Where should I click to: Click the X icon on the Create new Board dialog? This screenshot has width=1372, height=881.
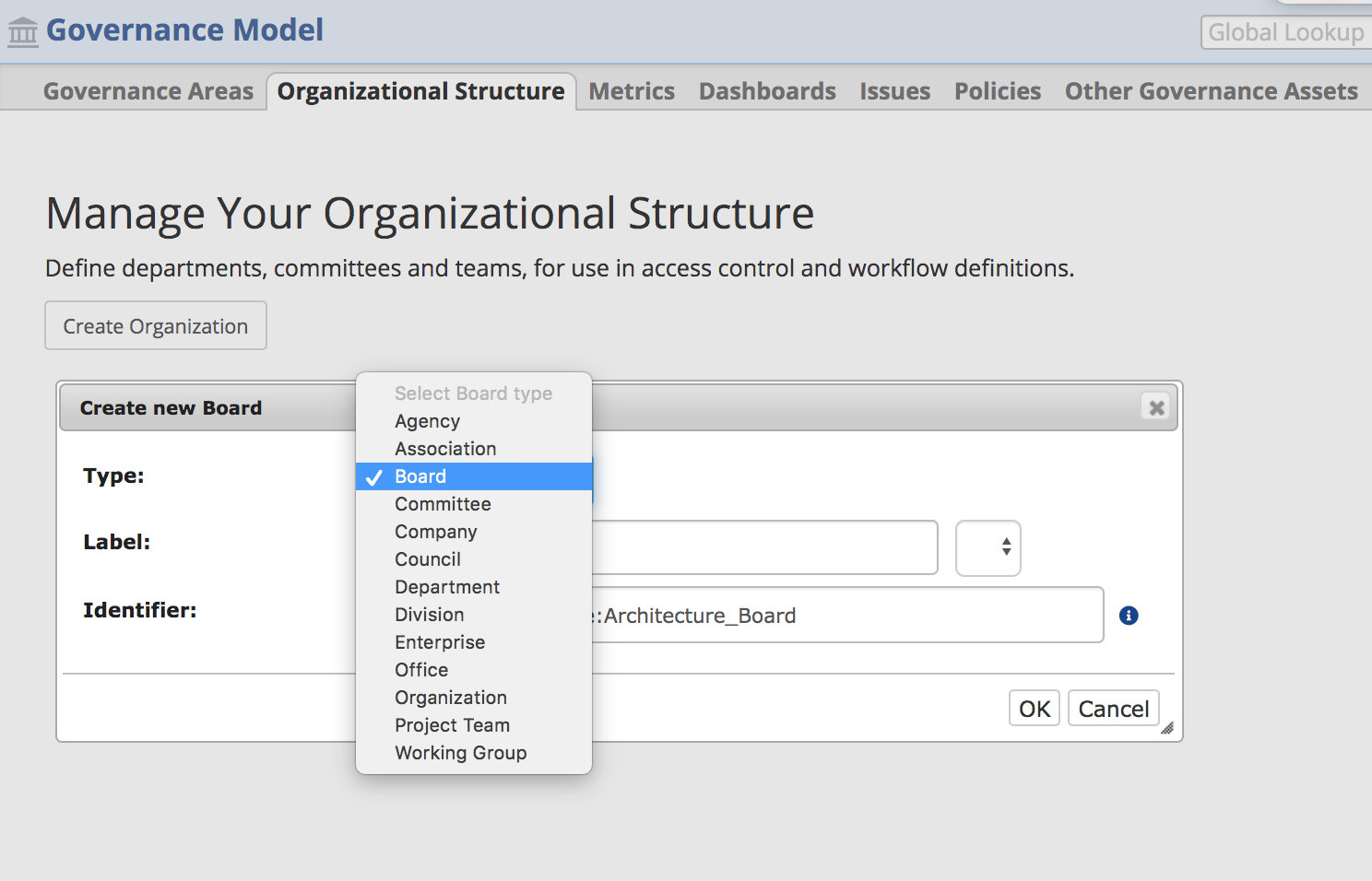tap(1155, 406)
